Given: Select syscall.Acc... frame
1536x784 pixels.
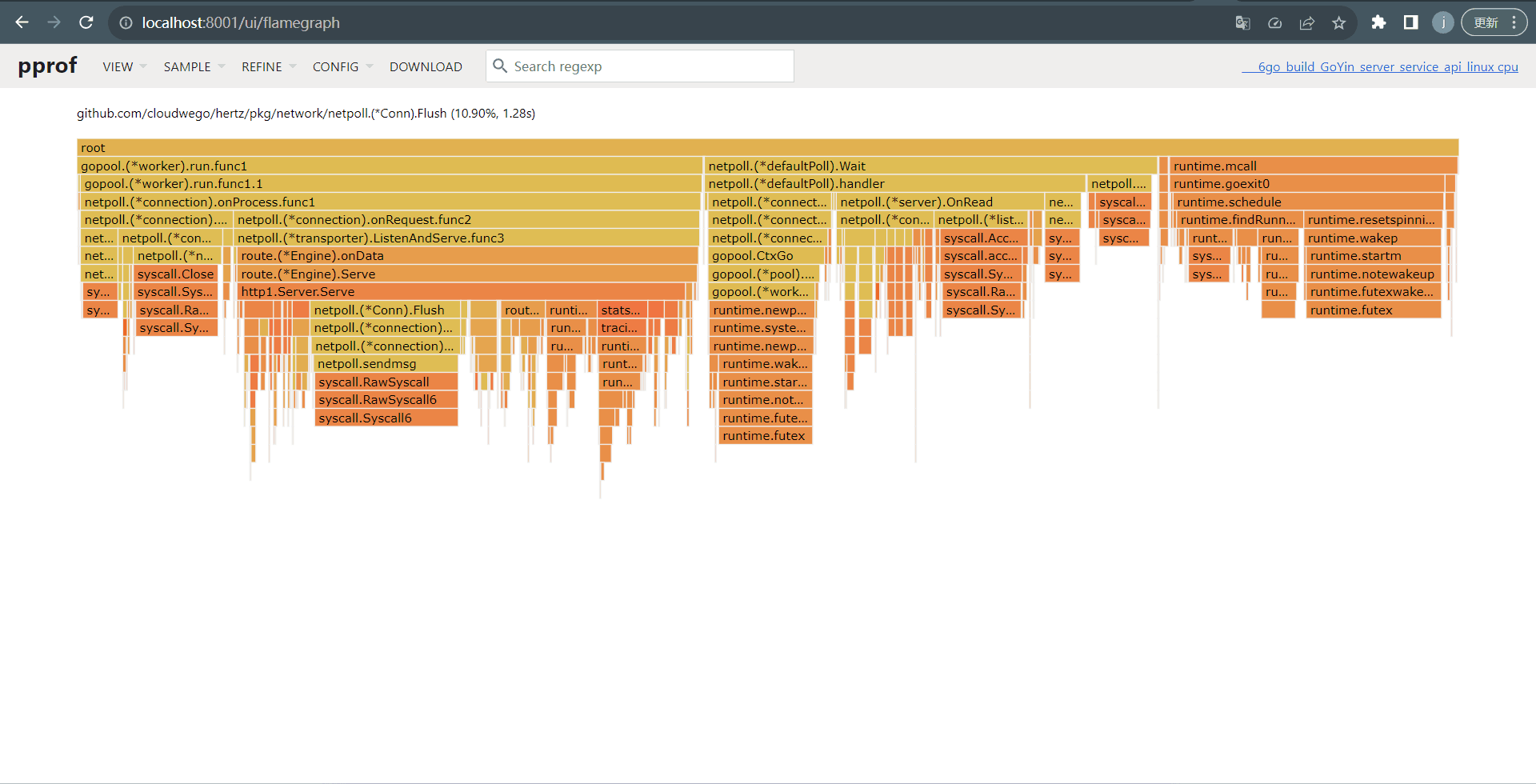Looking at the screenshot, I should pos(982,238).
